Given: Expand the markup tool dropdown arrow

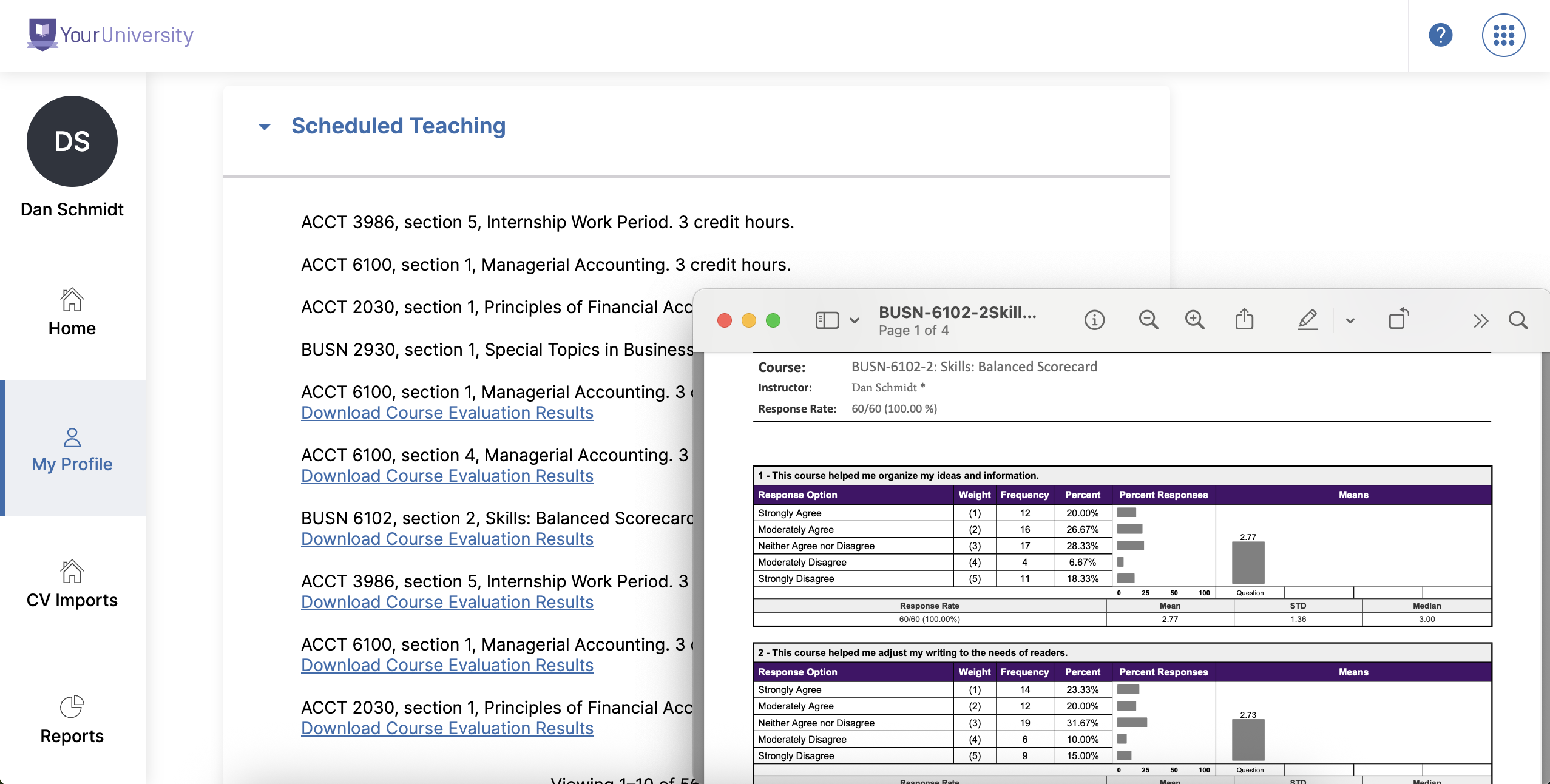Looking at the screenshot, I should pyautogui.click(x=1350, y=320).
